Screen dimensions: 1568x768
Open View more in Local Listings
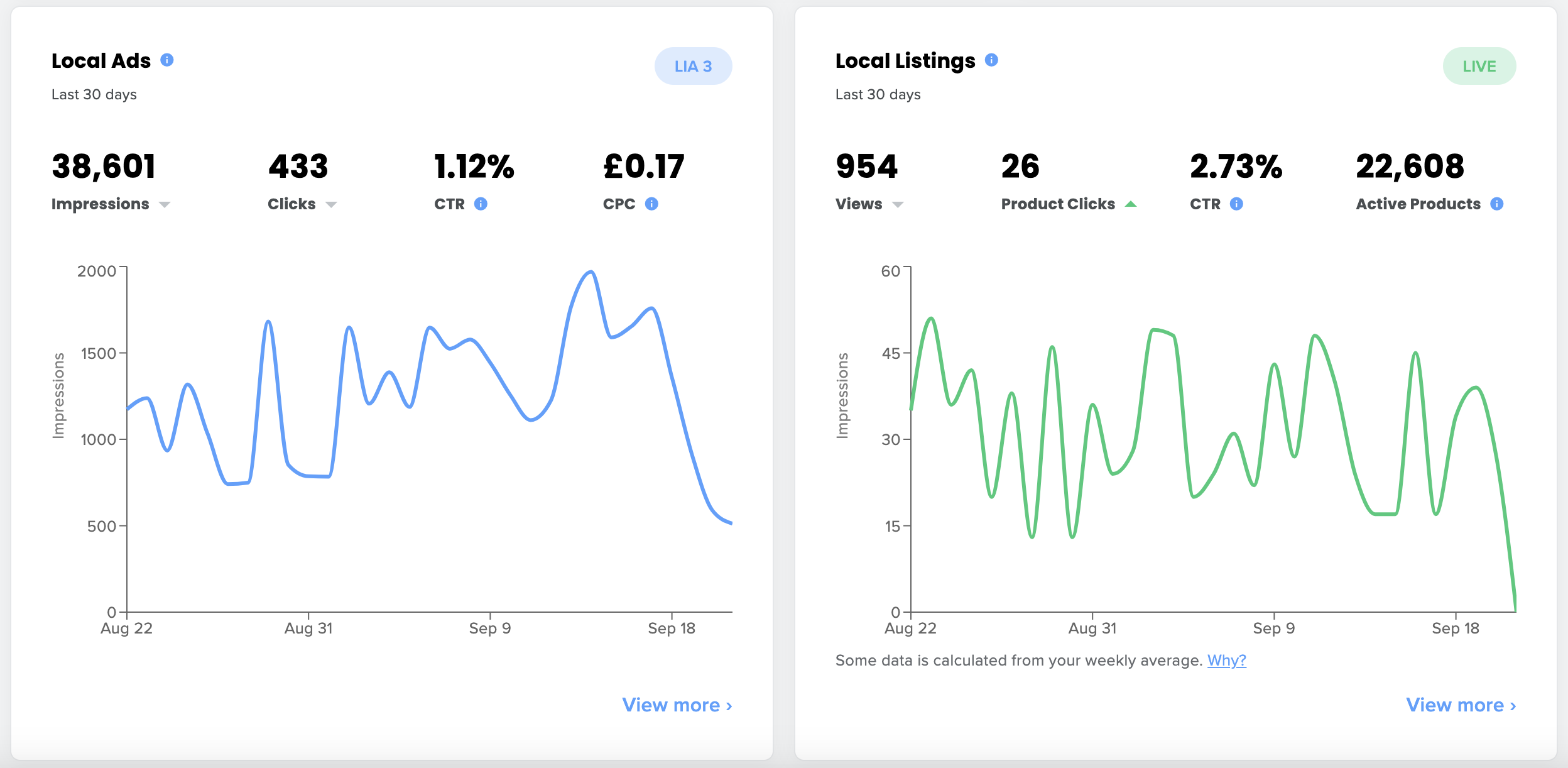1461,705
